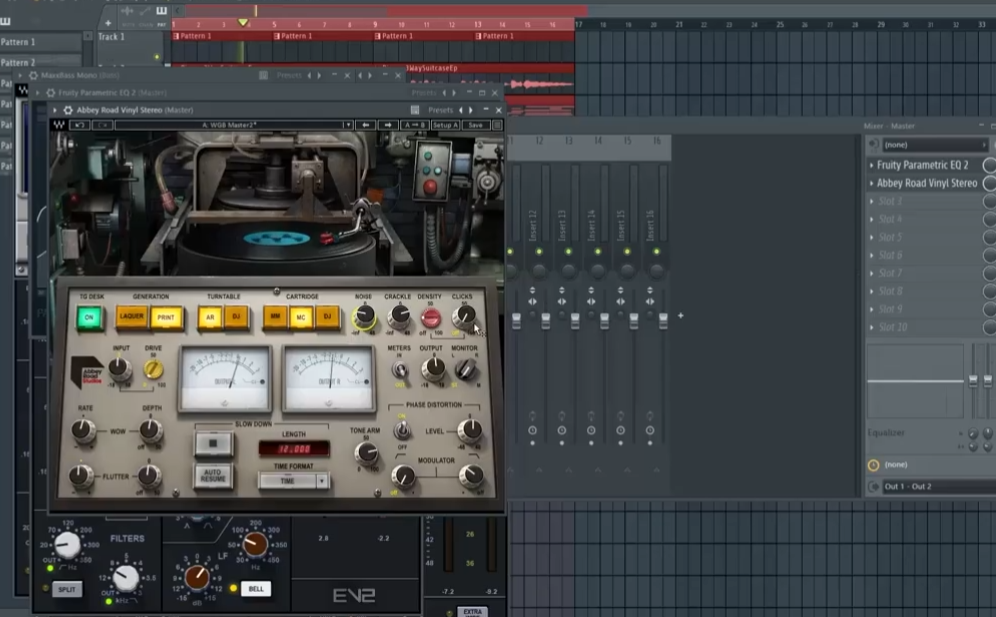Copy setup A to B
This screenshot has width=996, height=617.
[415, 125]
